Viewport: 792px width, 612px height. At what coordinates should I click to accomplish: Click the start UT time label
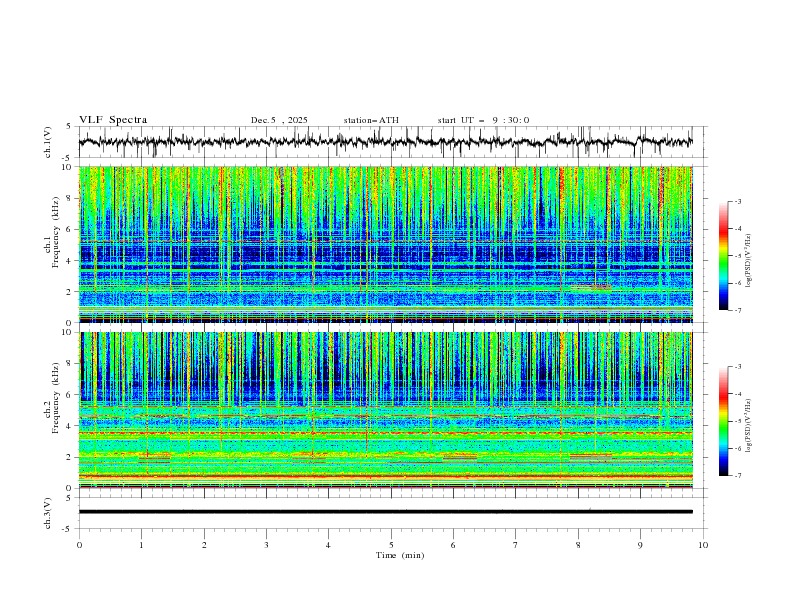(x=483, y=120)
